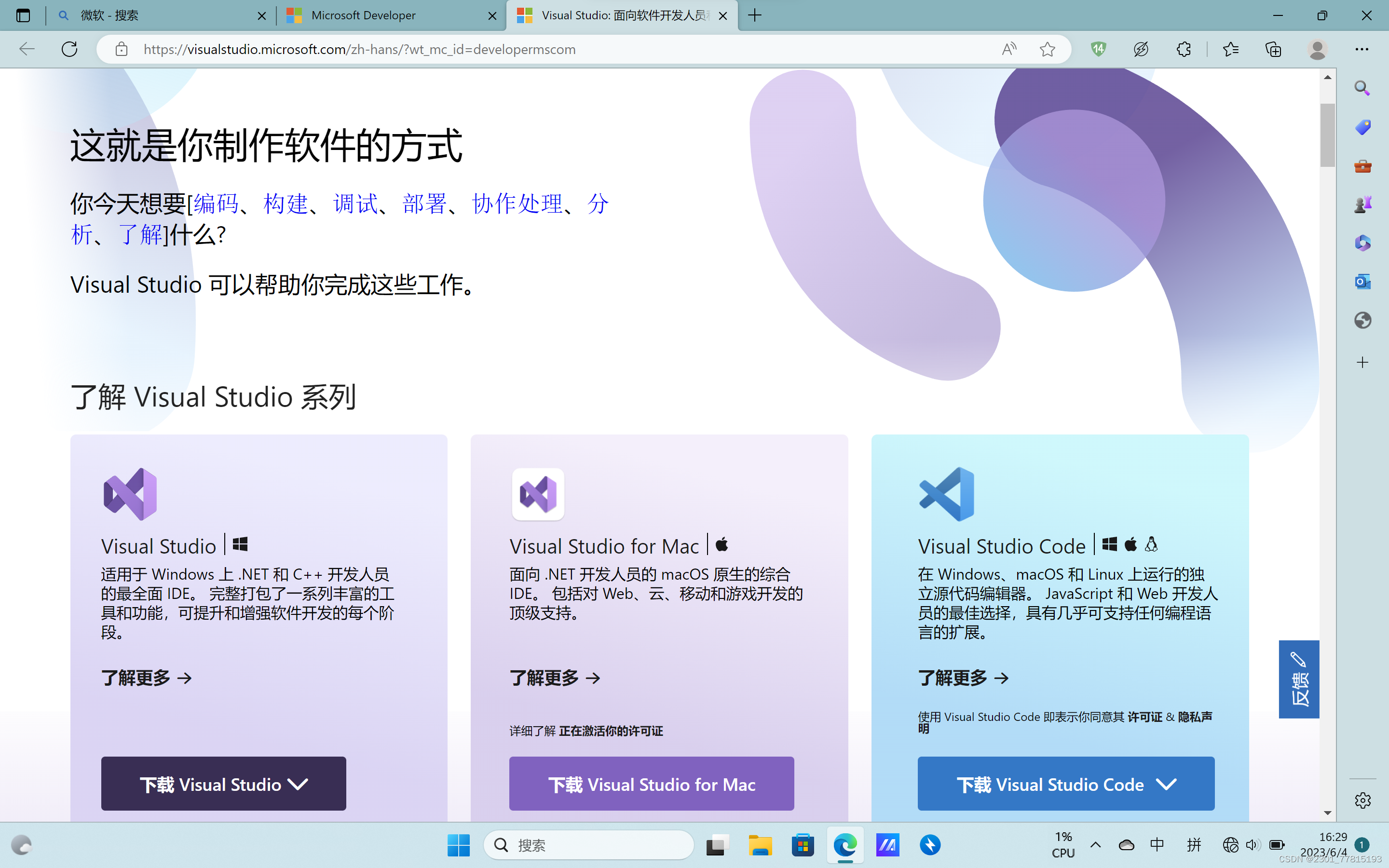Open sidebar Tools briefcase icon
The width and height of the screenshot is (1389, 868).
[1362, 166]
